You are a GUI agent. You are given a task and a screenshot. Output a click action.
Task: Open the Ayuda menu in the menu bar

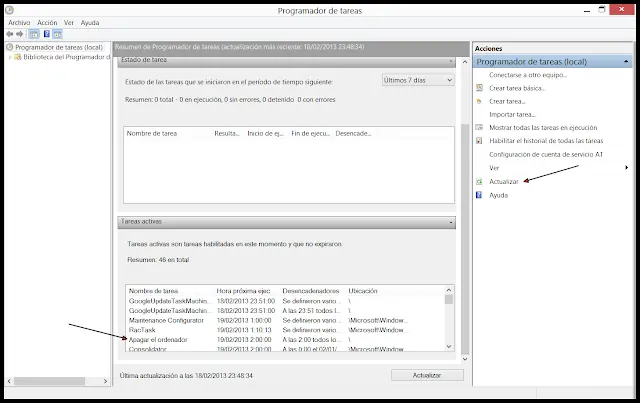pyautogui.click(x=90, y=23)
